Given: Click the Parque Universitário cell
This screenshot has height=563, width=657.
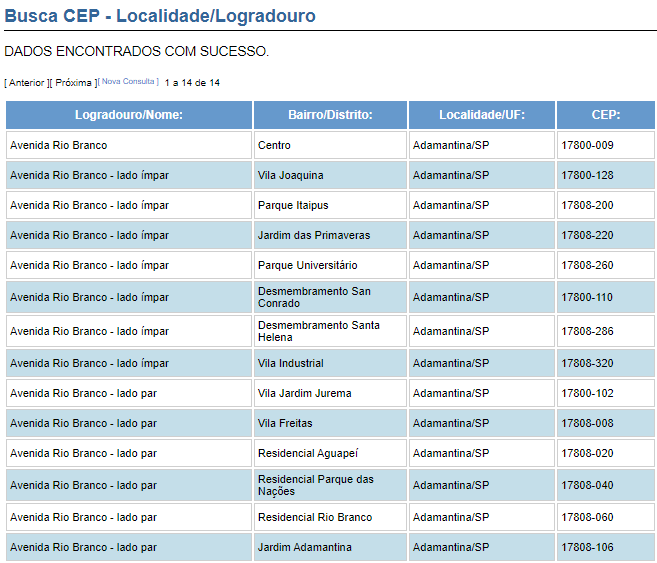Looking at the screenshot, I should click(x=330, y=265).
